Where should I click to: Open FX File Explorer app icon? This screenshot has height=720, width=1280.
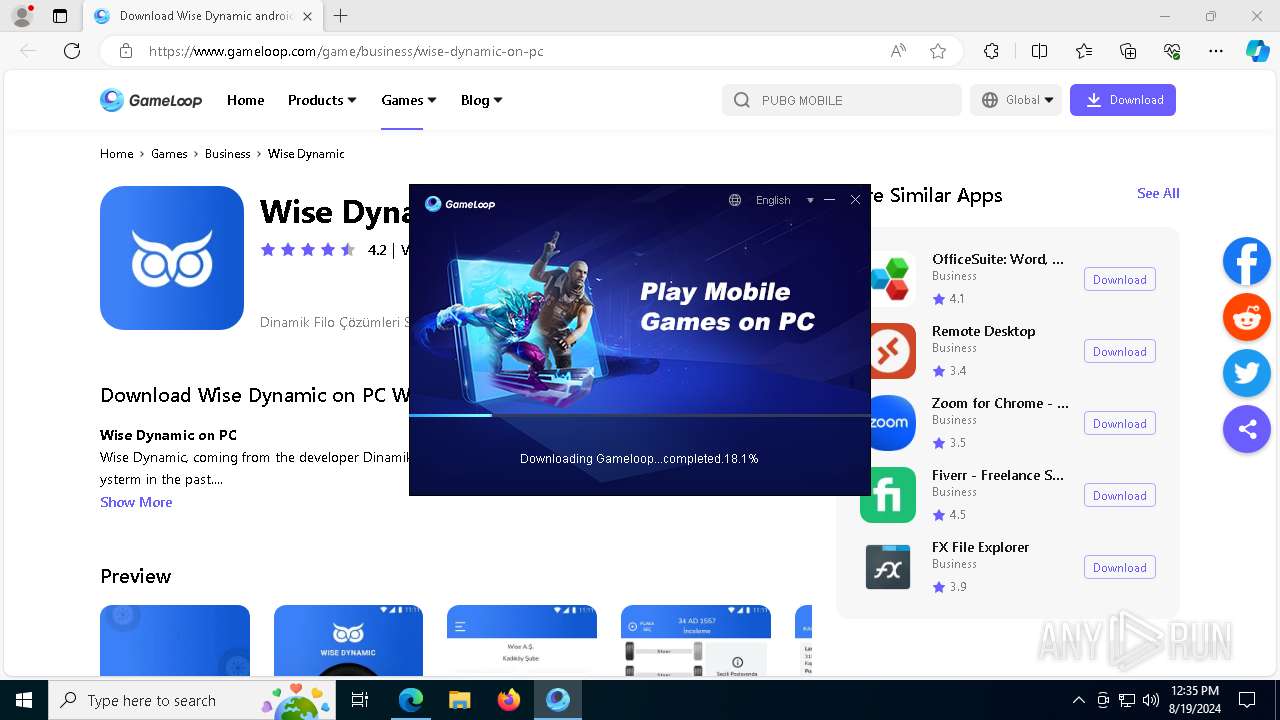click(888, 567)
